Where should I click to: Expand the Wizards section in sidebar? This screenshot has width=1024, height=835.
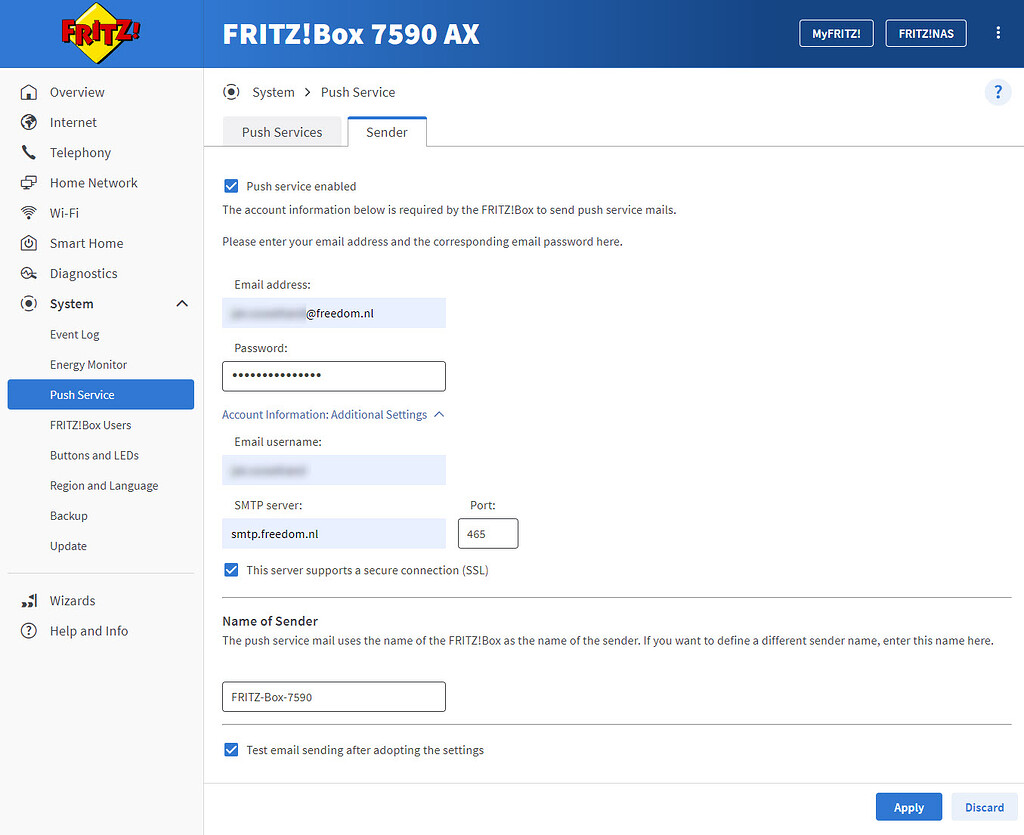coord(72,601)
